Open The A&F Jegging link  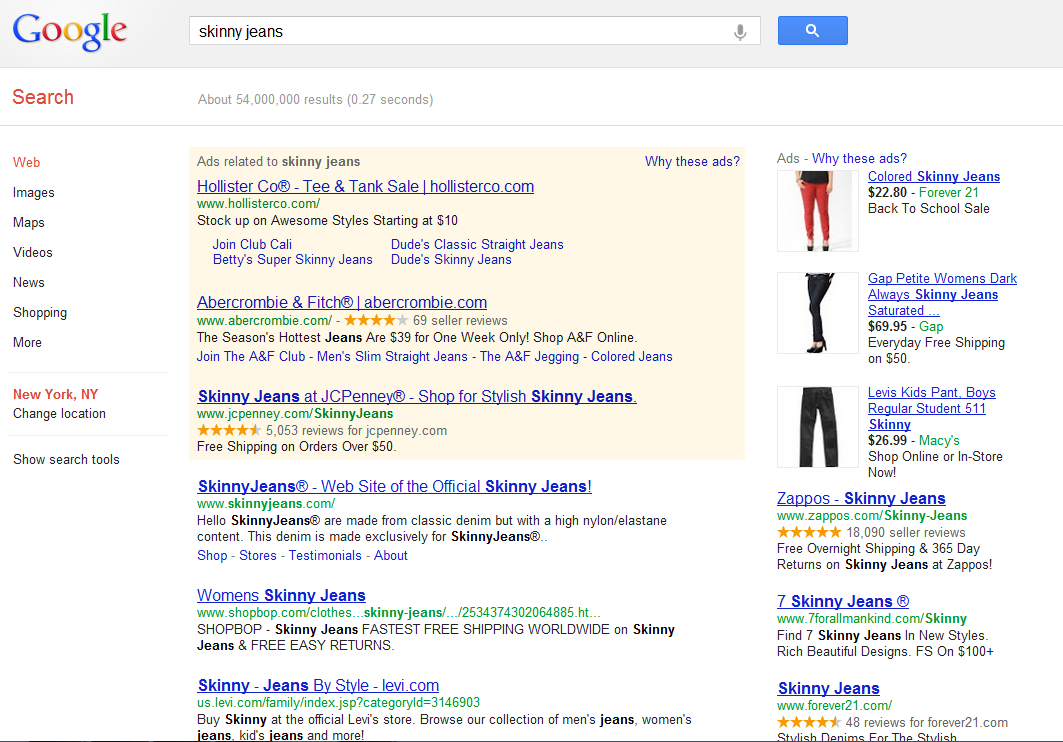[529, 356]
